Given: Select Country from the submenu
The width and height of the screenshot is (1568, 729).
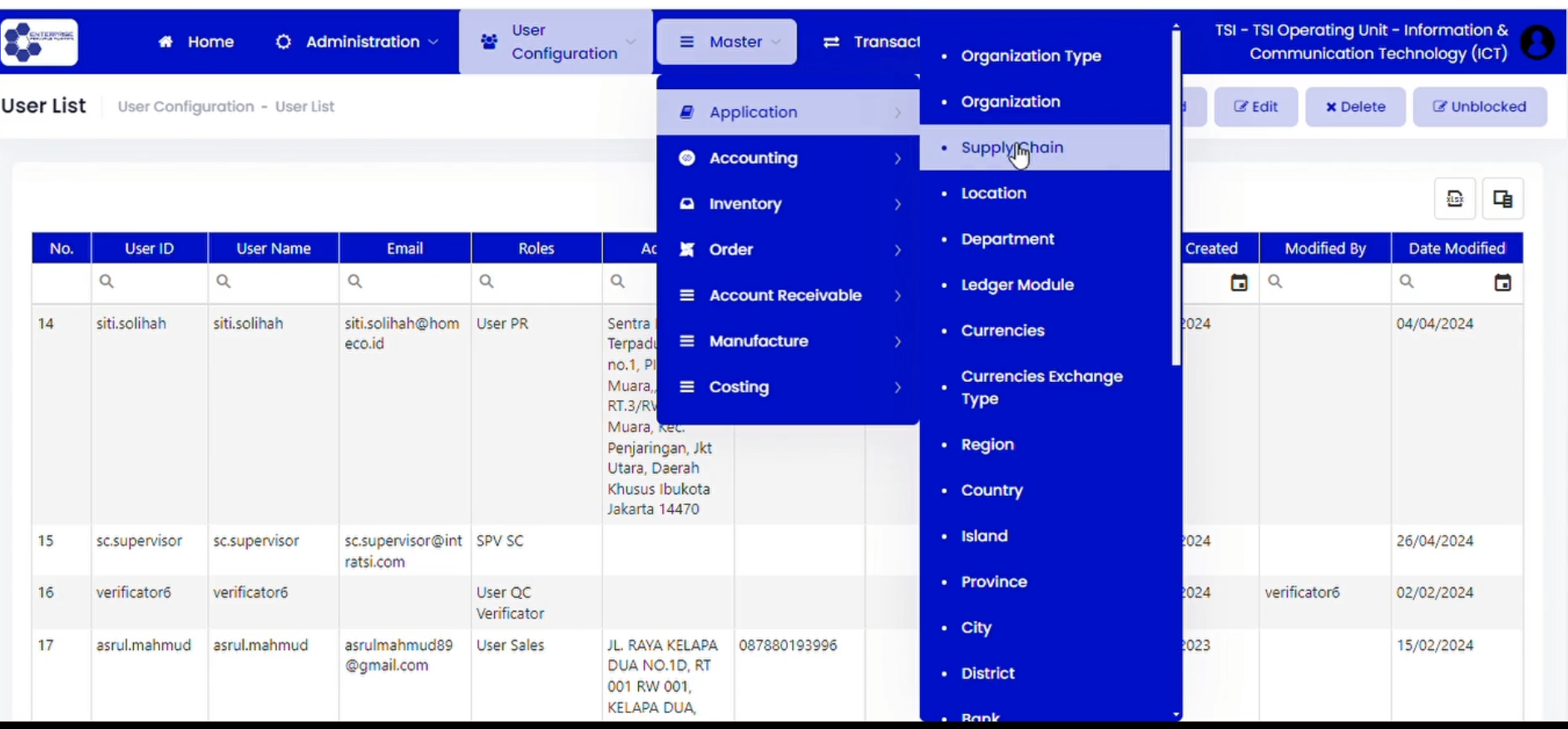Looking at the screenshot, I should (992, 490).
